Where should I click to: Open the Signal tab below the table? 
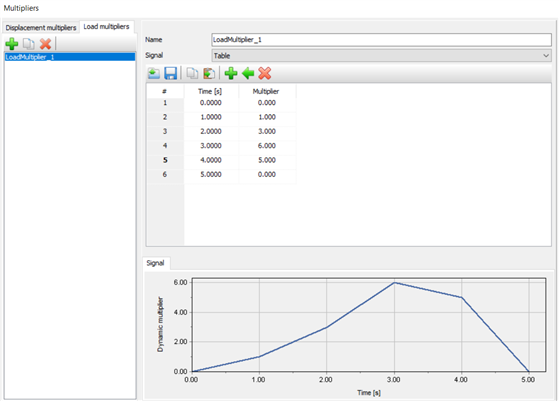(155, 263)
